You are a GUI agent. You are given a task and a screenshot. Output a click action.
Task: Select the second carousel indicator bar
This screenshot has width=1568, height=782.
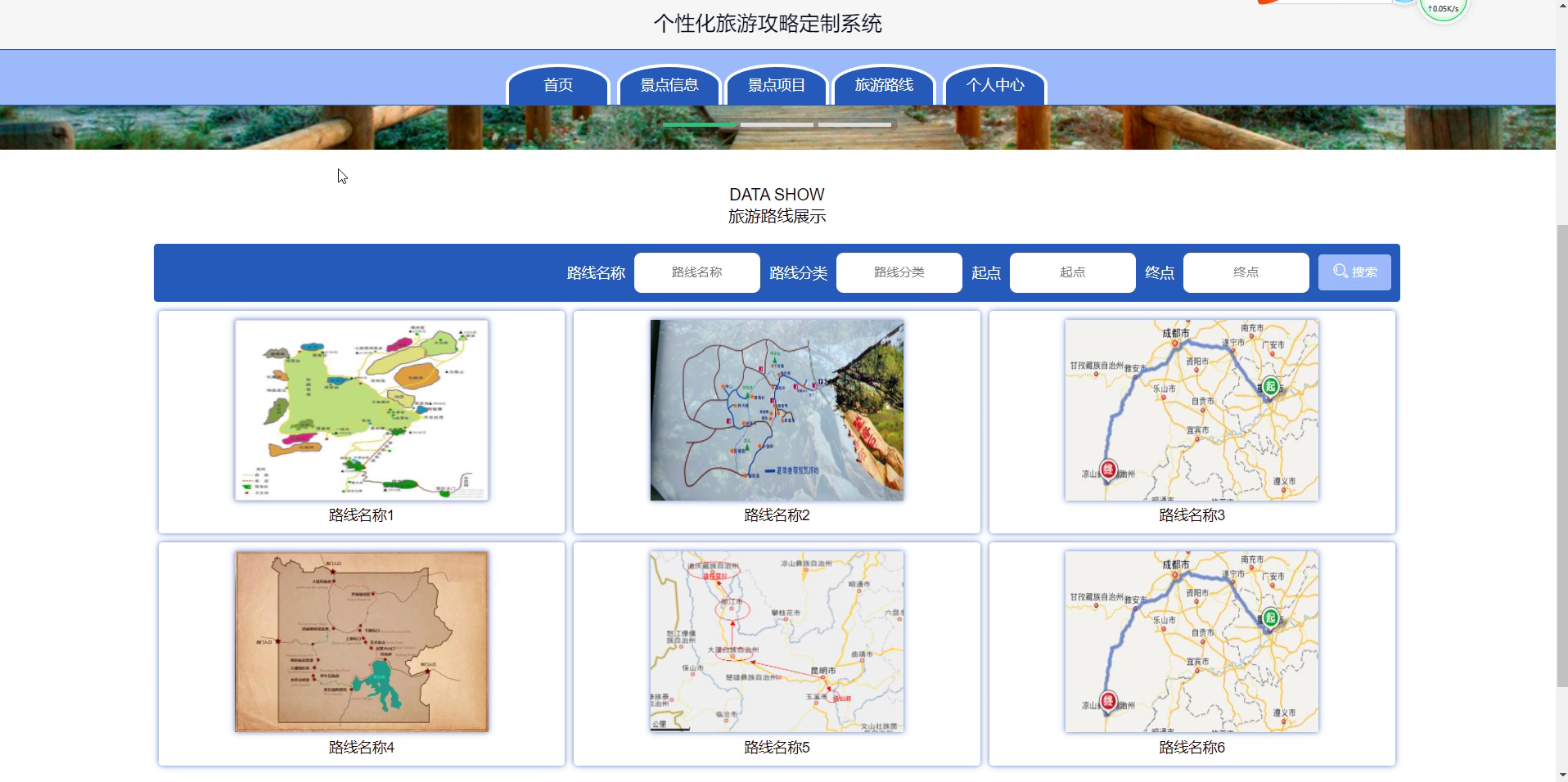(777, 124)
